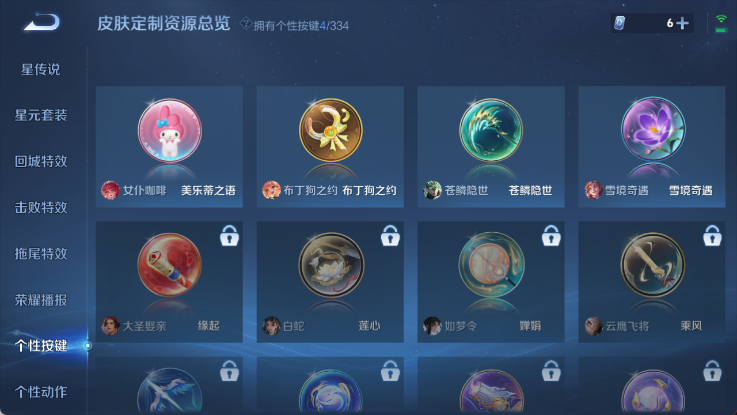Click the lock icon on 缘起 card
The width and height of the screenshot is (737, 415).
coord(229,235)
